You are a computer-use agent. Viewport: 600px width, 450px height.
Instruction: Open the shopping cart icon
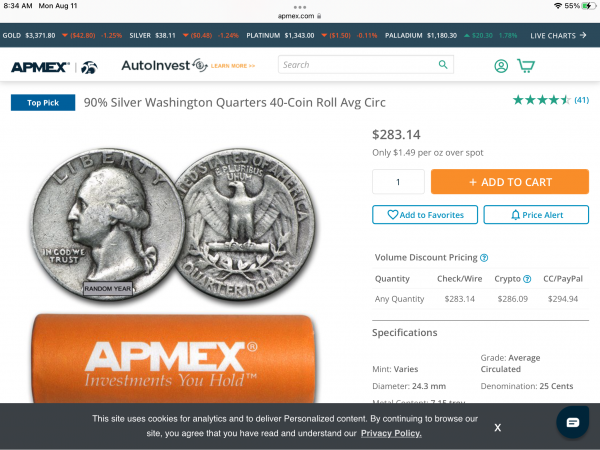(526, 66)
